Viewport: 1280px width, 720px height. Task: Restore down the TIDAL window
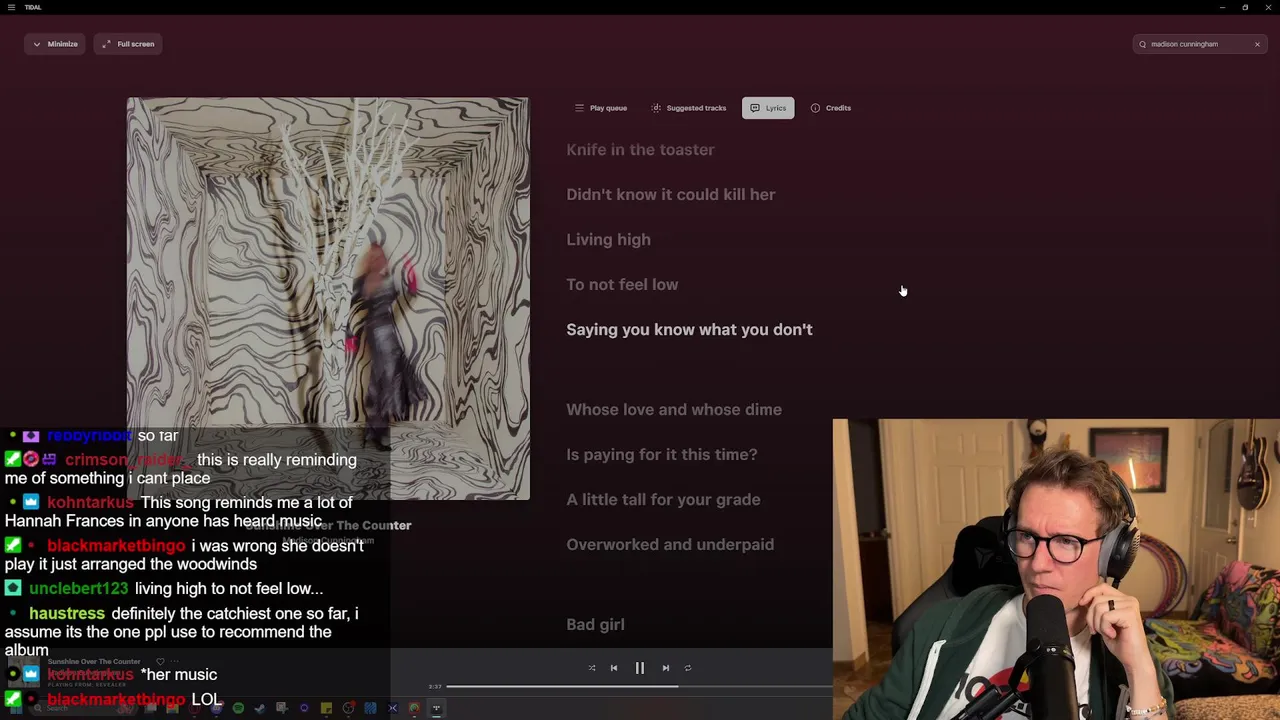[1245, 7]
